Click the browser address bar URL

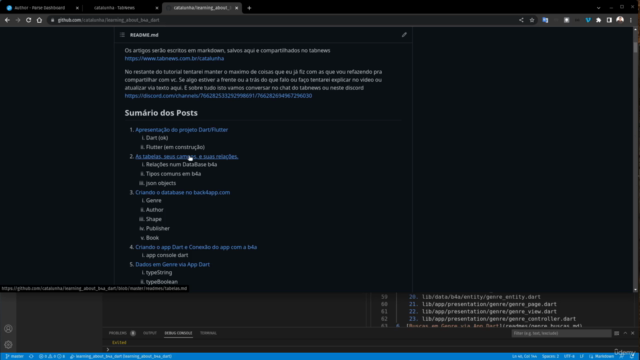[x=109, y=20]
